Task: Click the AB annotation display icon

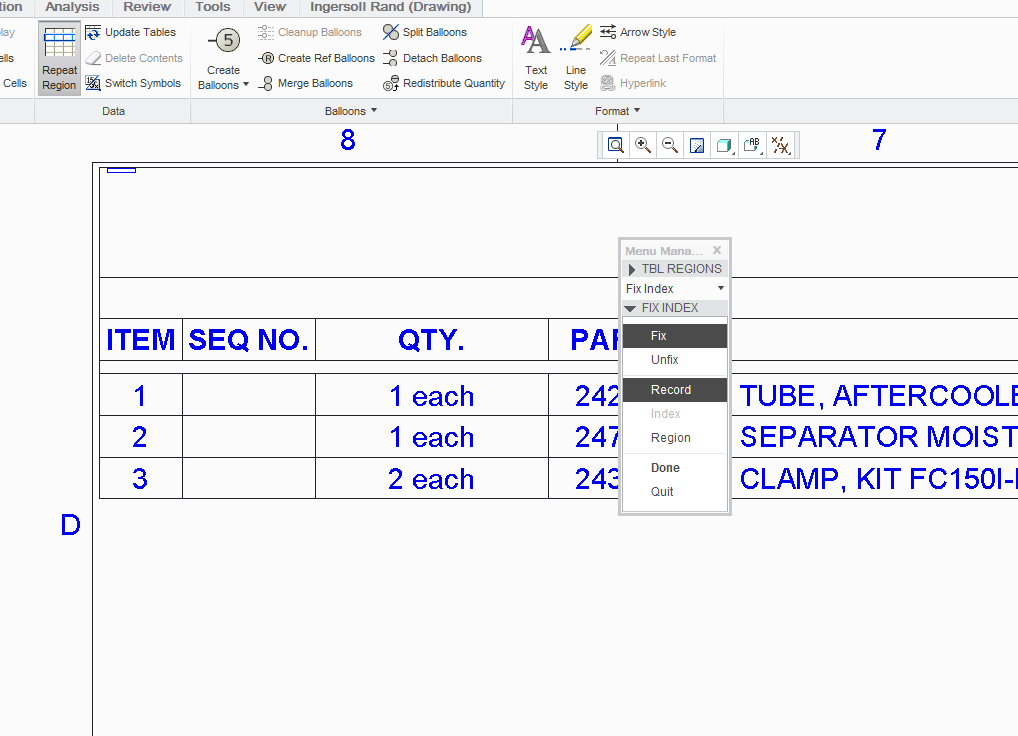Action: coord(752,145)
